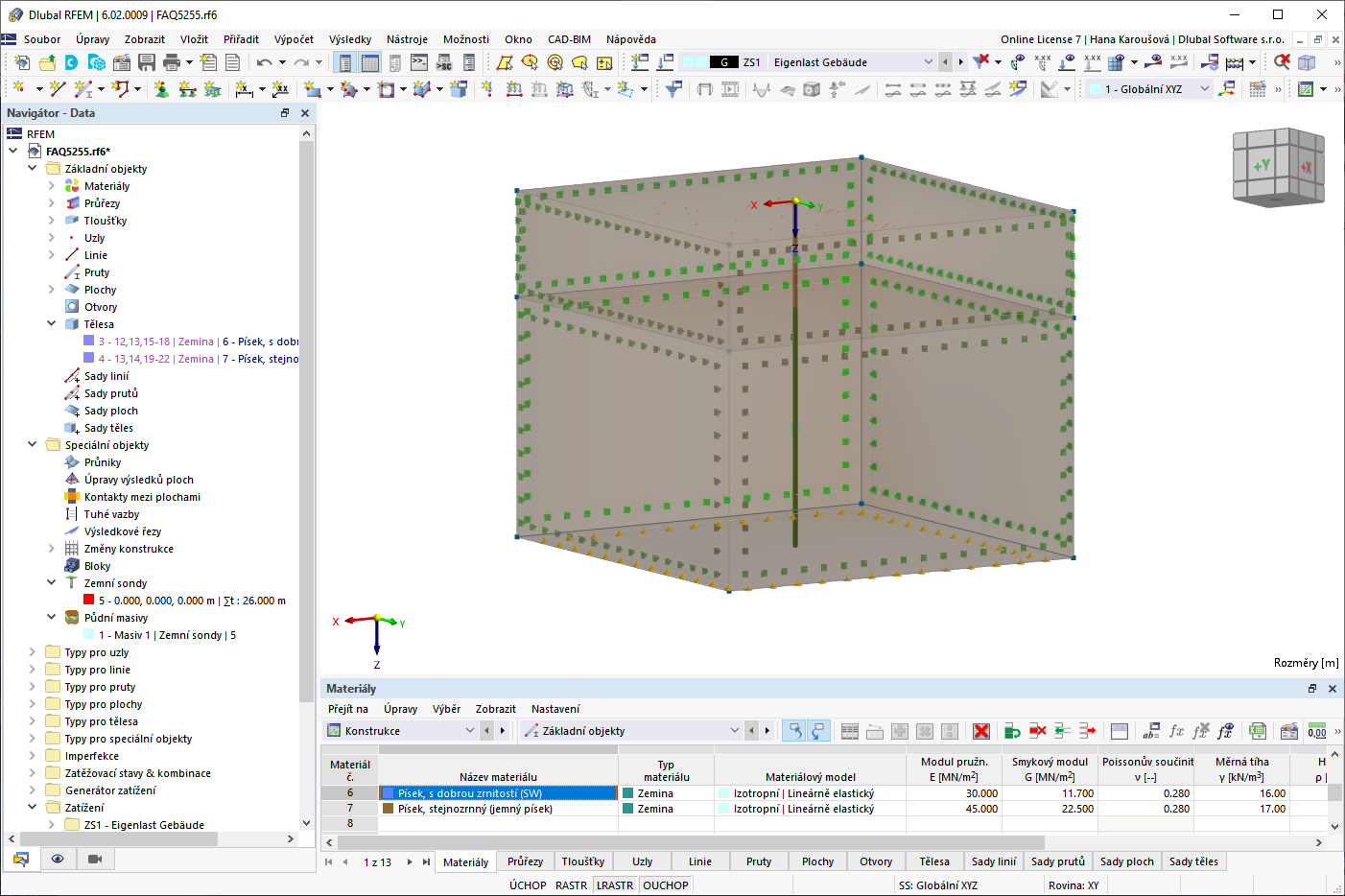
Task: Open the Nástroje menu
Action: (x=407, y=39)
